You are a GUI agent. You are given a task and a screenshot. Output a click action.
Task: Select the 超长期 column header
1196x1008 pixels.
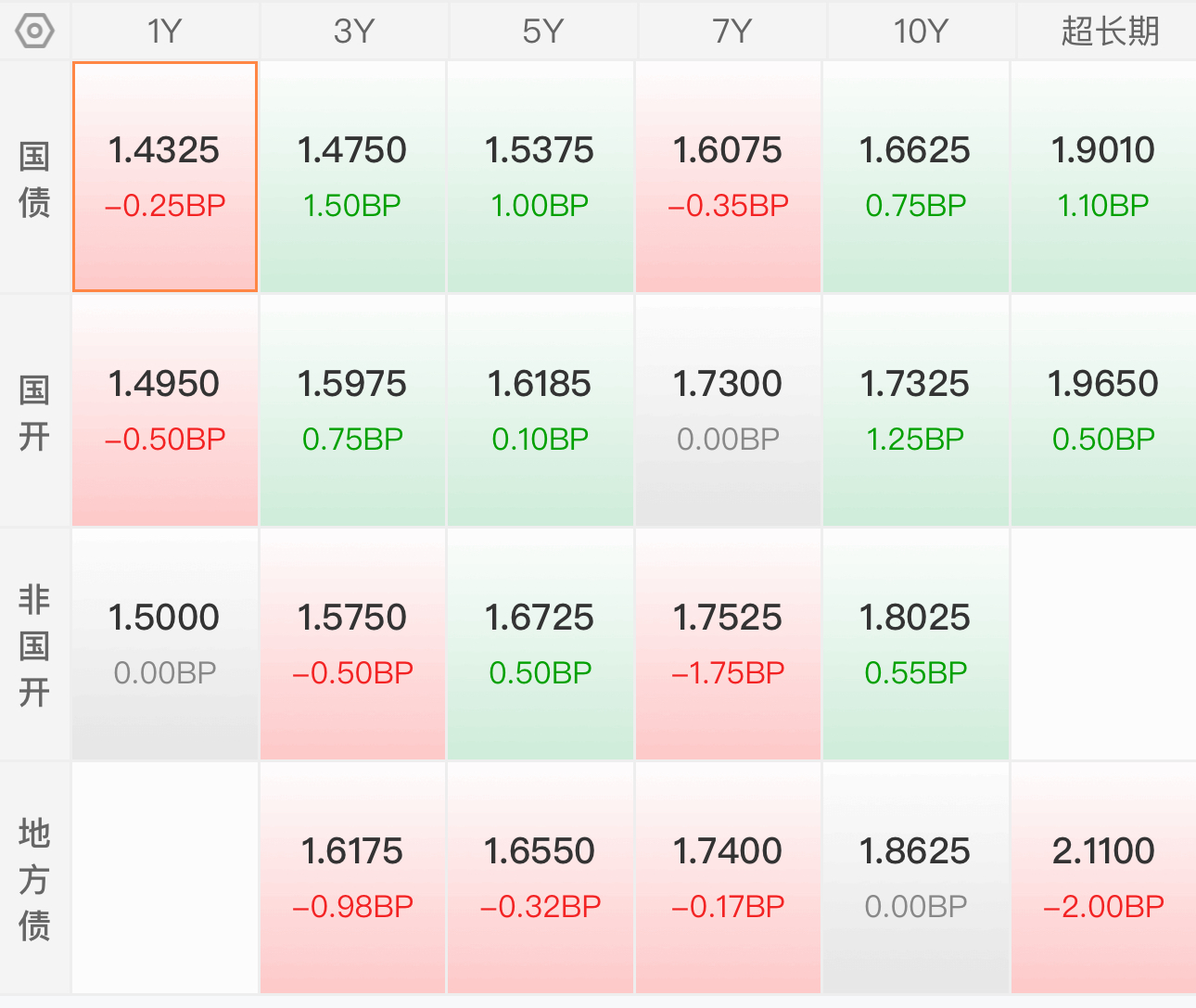coord(1109,32)
